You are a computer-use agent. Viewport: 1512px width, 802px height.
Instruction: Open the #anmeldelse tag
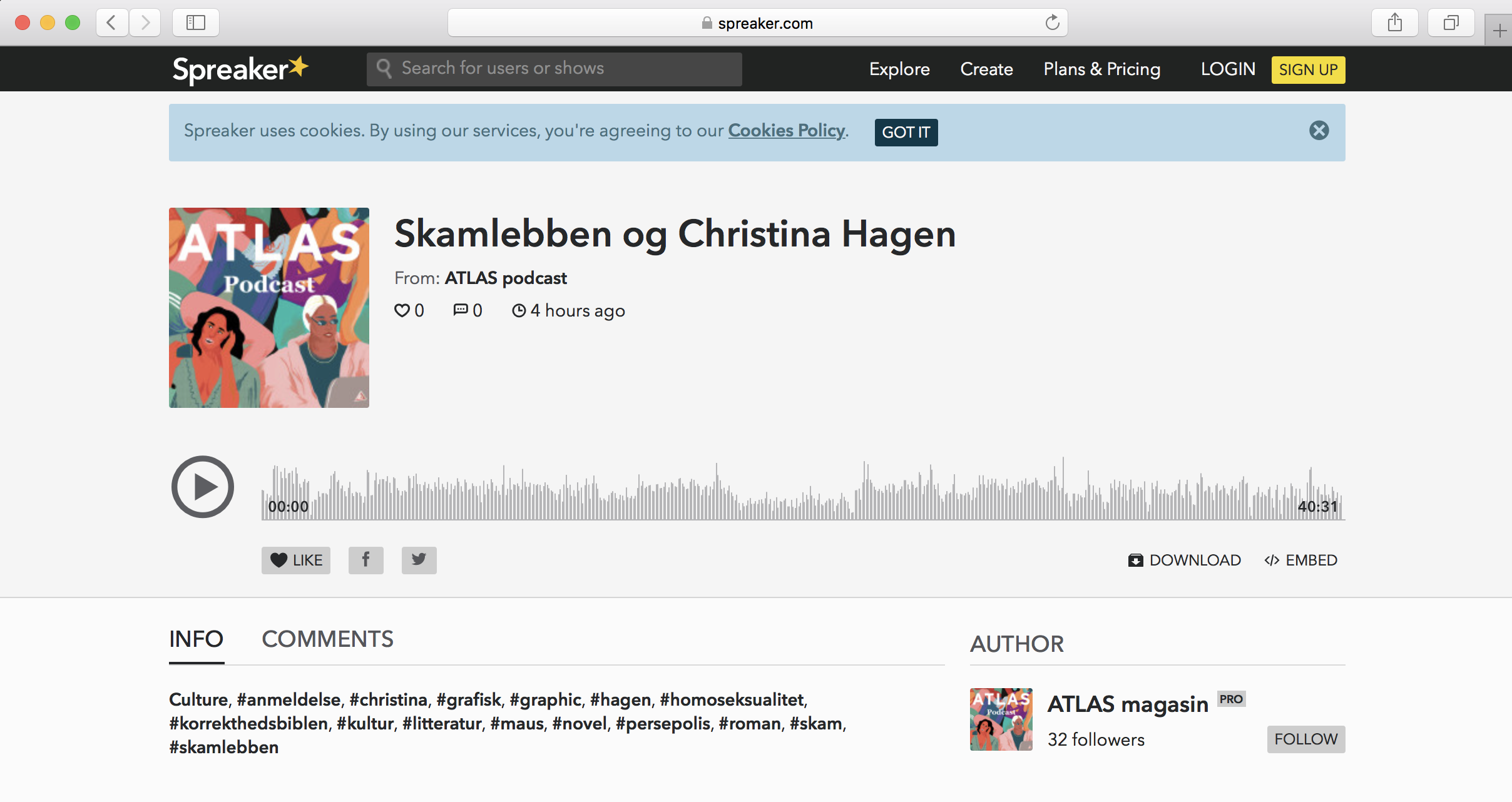click(289, 699)
